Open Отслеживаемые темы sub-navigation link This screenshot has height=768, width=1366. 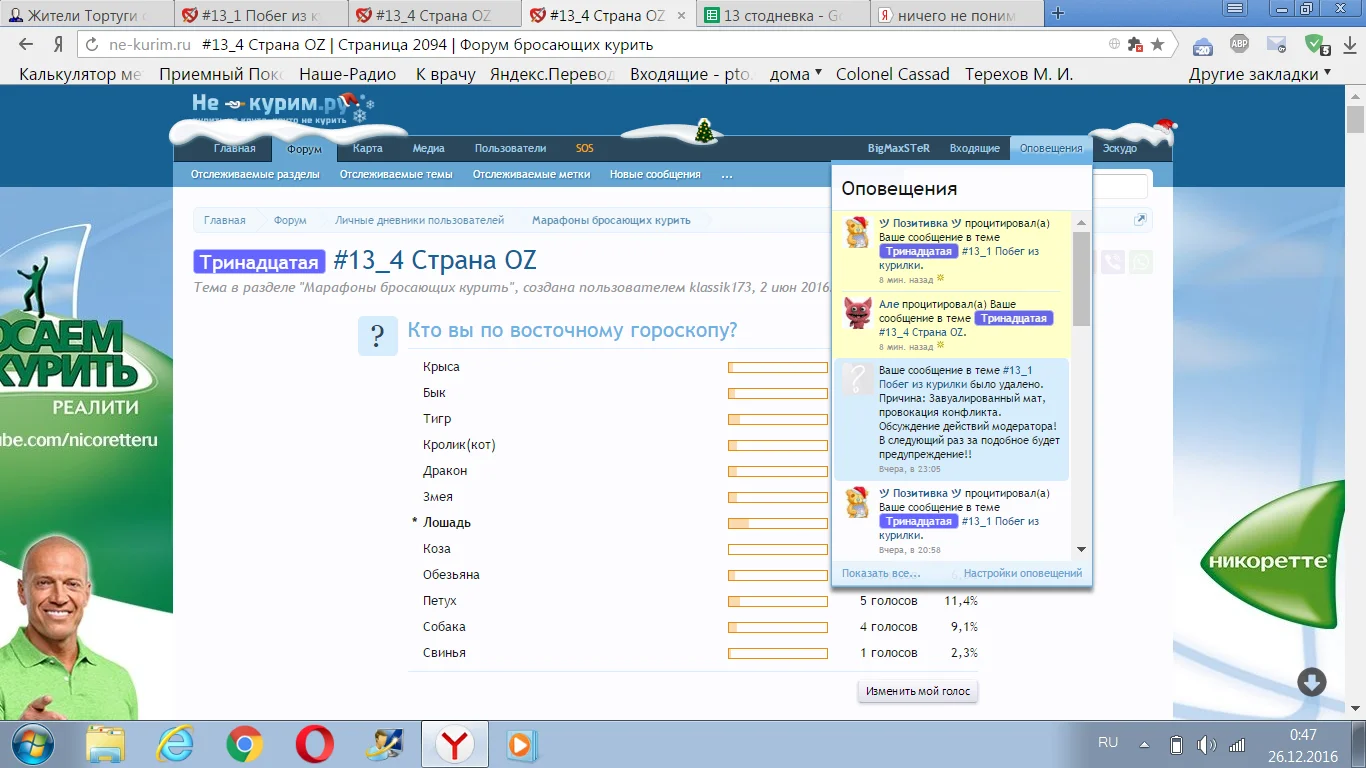396,174
